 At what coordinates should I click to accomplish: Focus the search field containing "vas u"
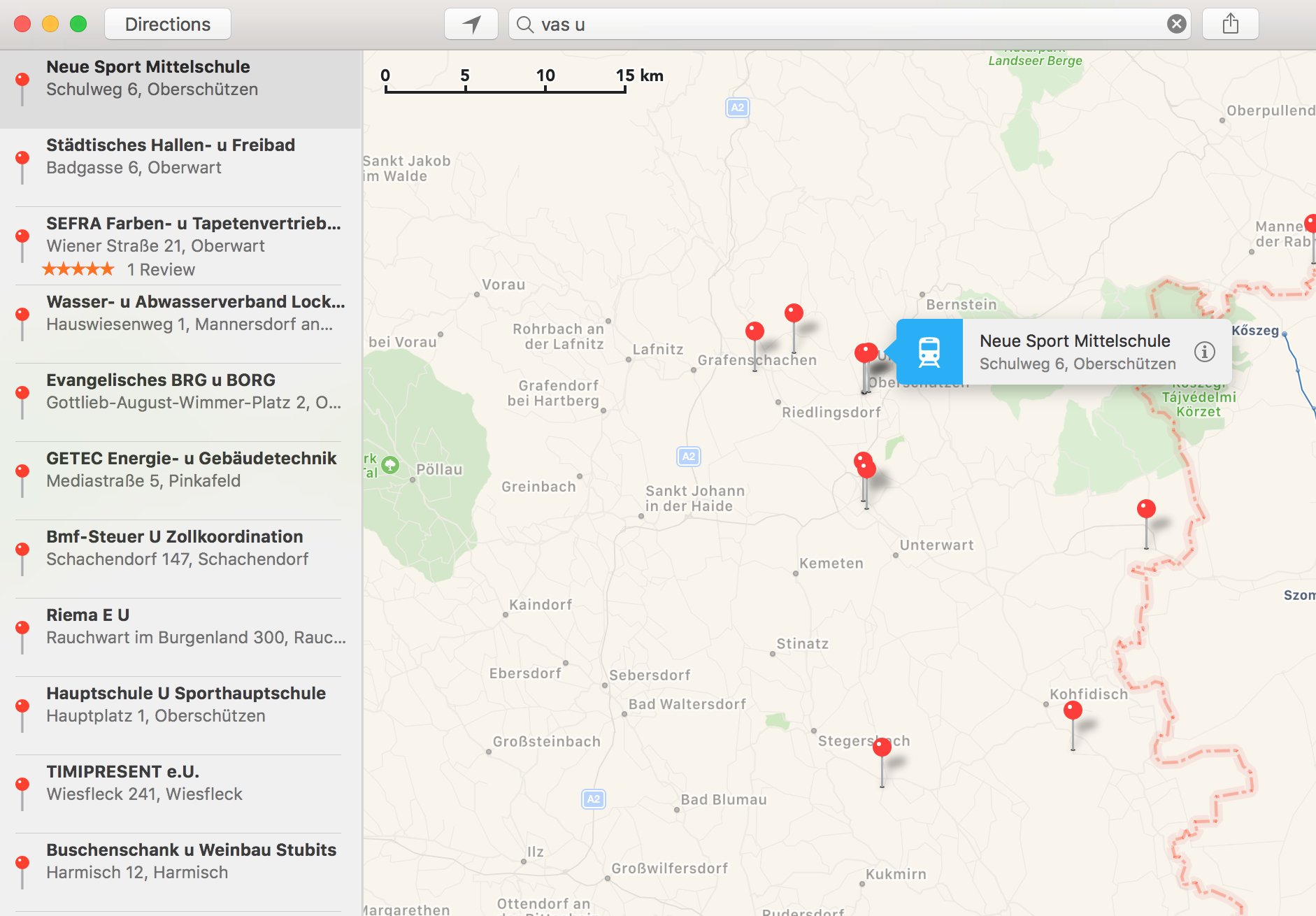850,24
